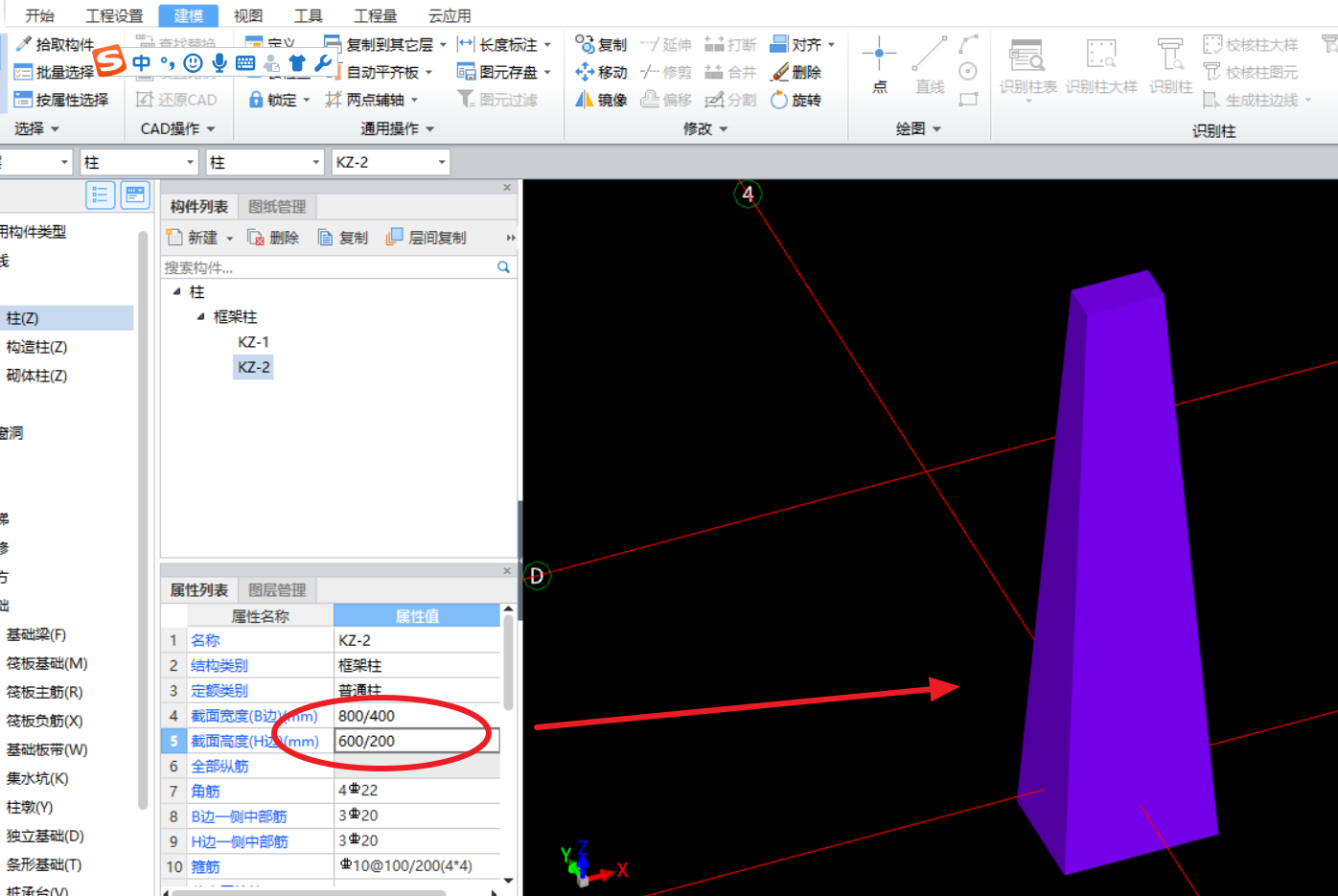Click 删除 delete in the 修改 group

(796, 72)
